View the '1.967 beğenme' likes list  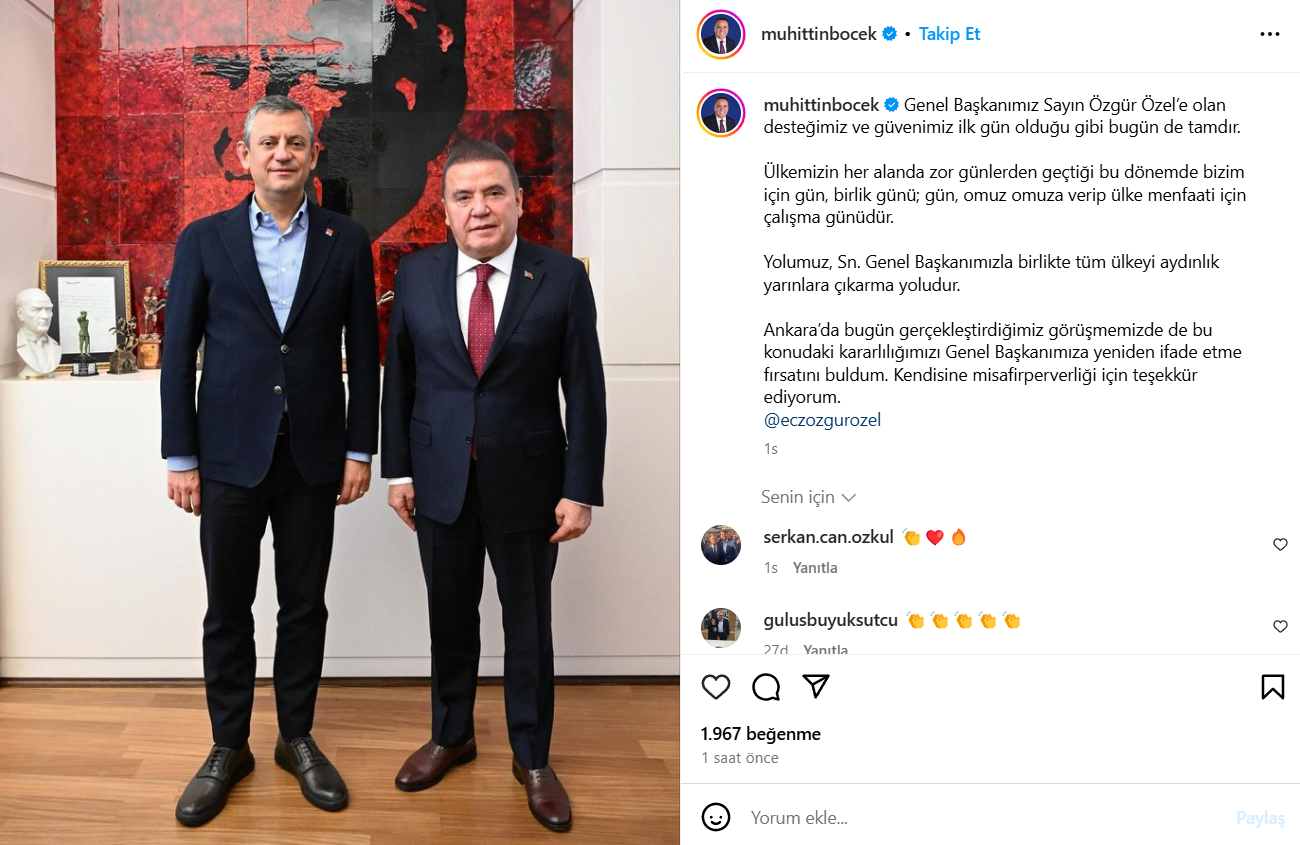tap(761, 734)
